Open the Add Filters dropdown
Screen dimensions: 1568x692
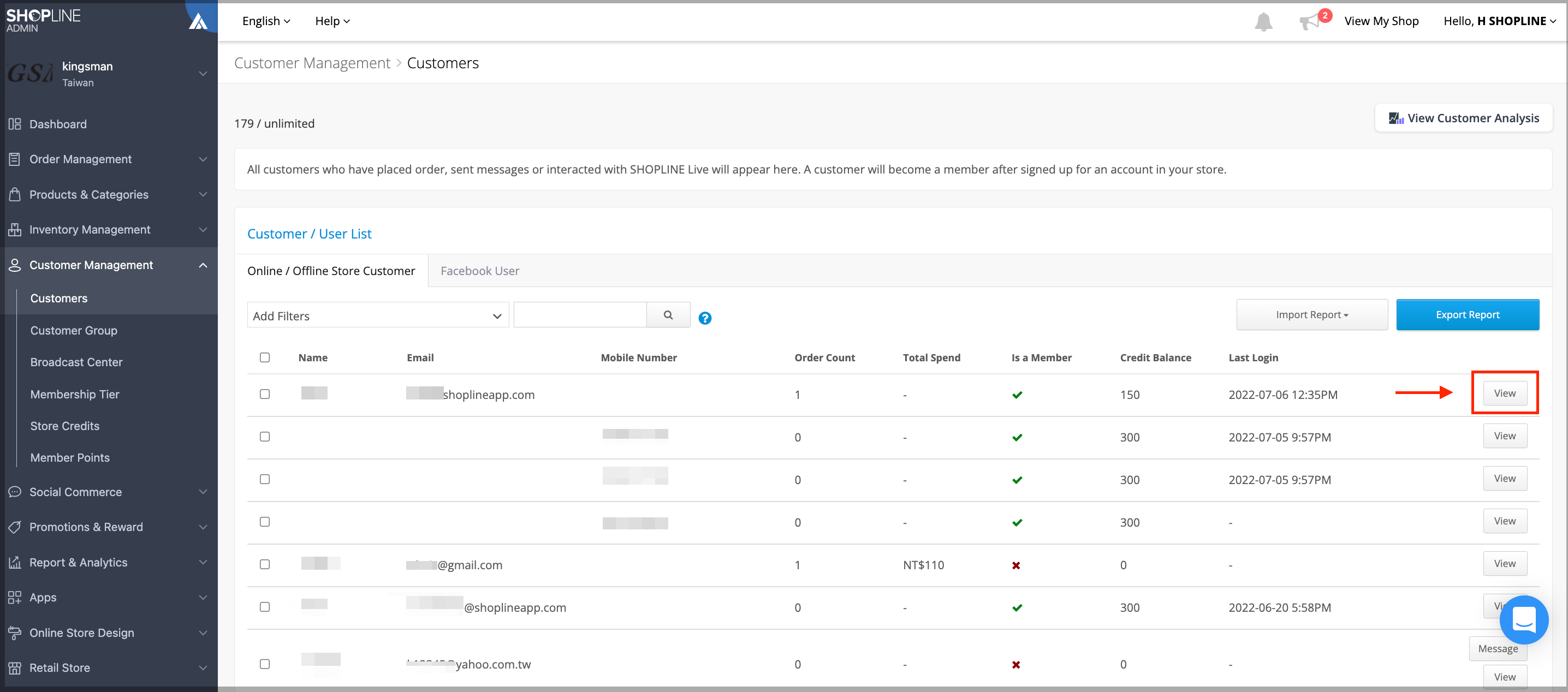click(378, 315)
